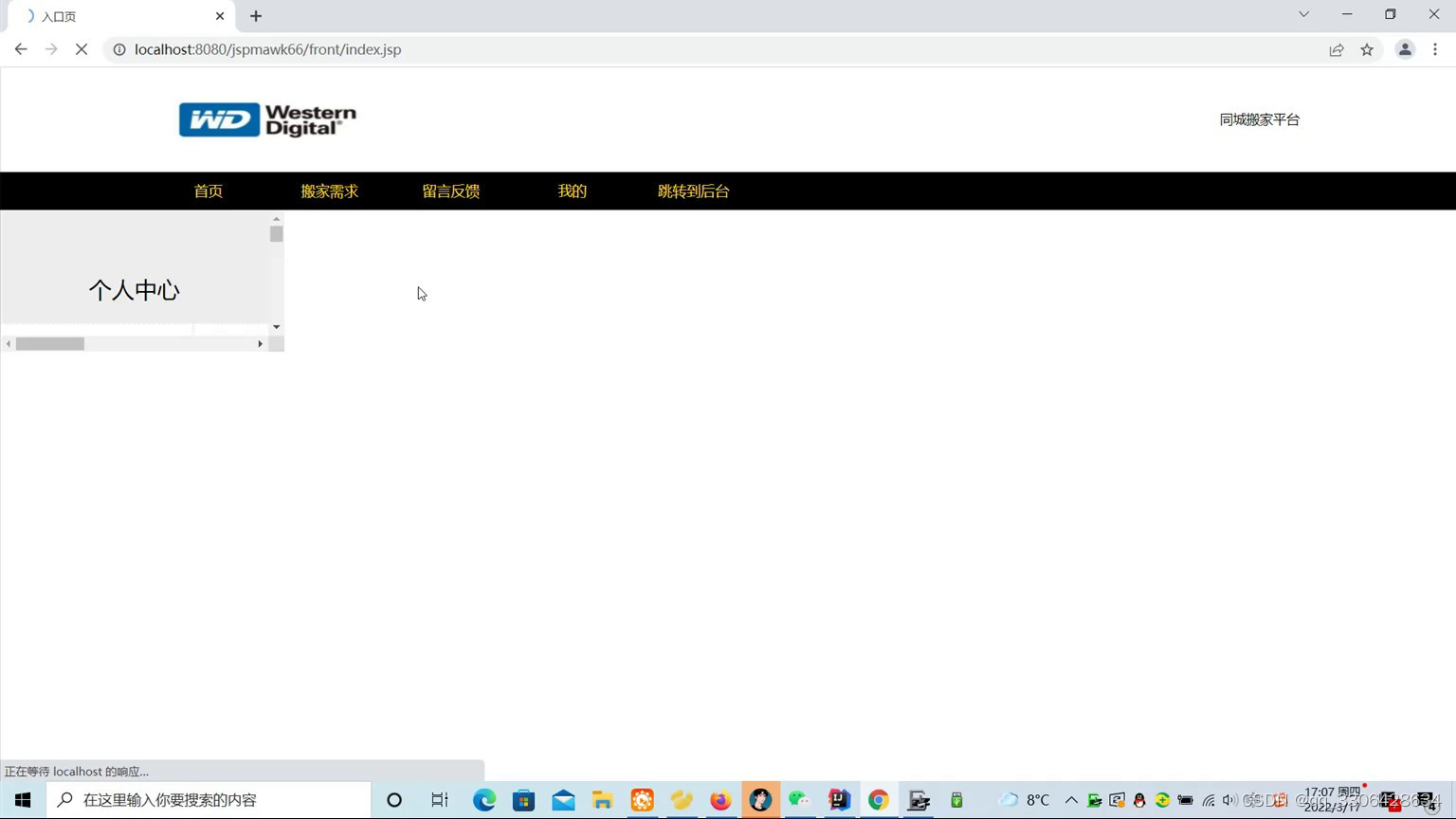Open the weather widget showing 8°C
Image resolution: width=1456 pixels, height=819 pixels.
coord(1024,800)
